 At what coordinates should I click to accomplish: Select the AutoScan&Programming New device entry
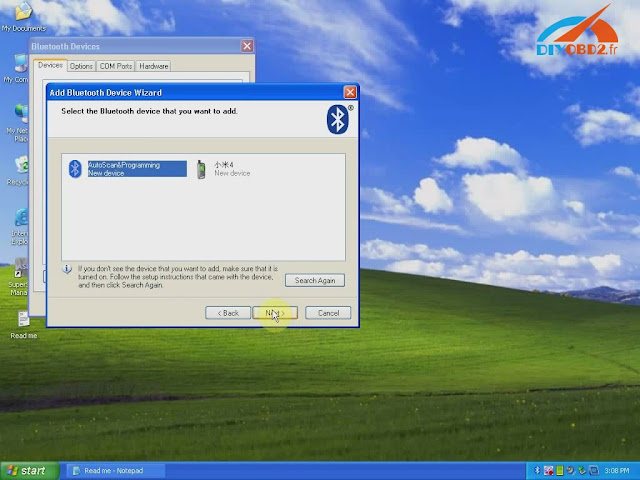pos(127,169)
